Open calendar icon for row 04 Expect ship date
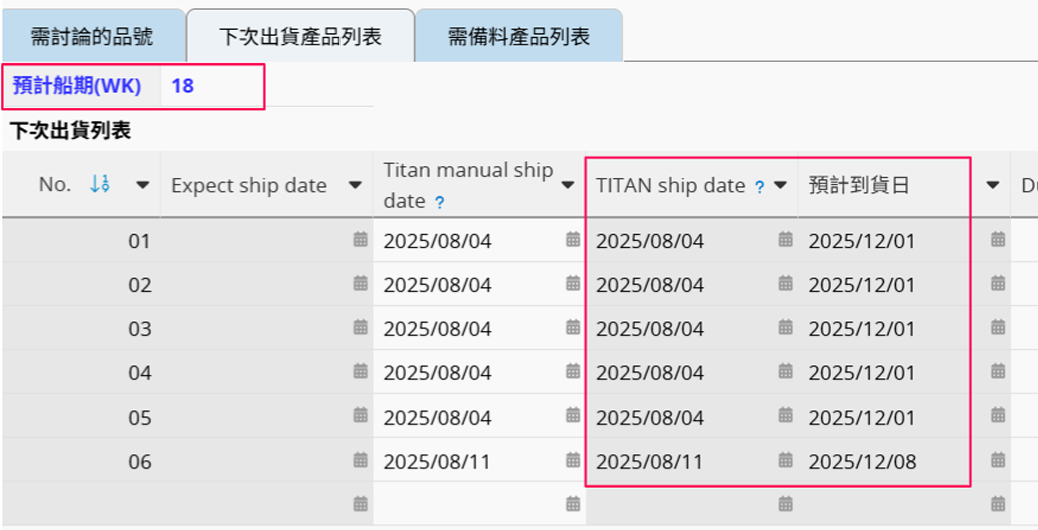 tap(360, 372)
